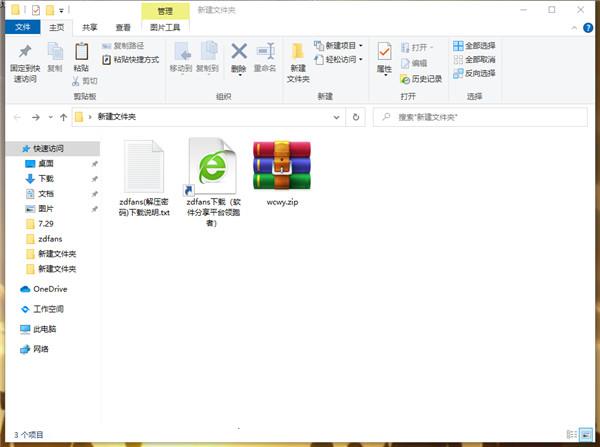Select the wcwy.zip archive
Screen dimensions: 600x447
[x=282, y=173]
